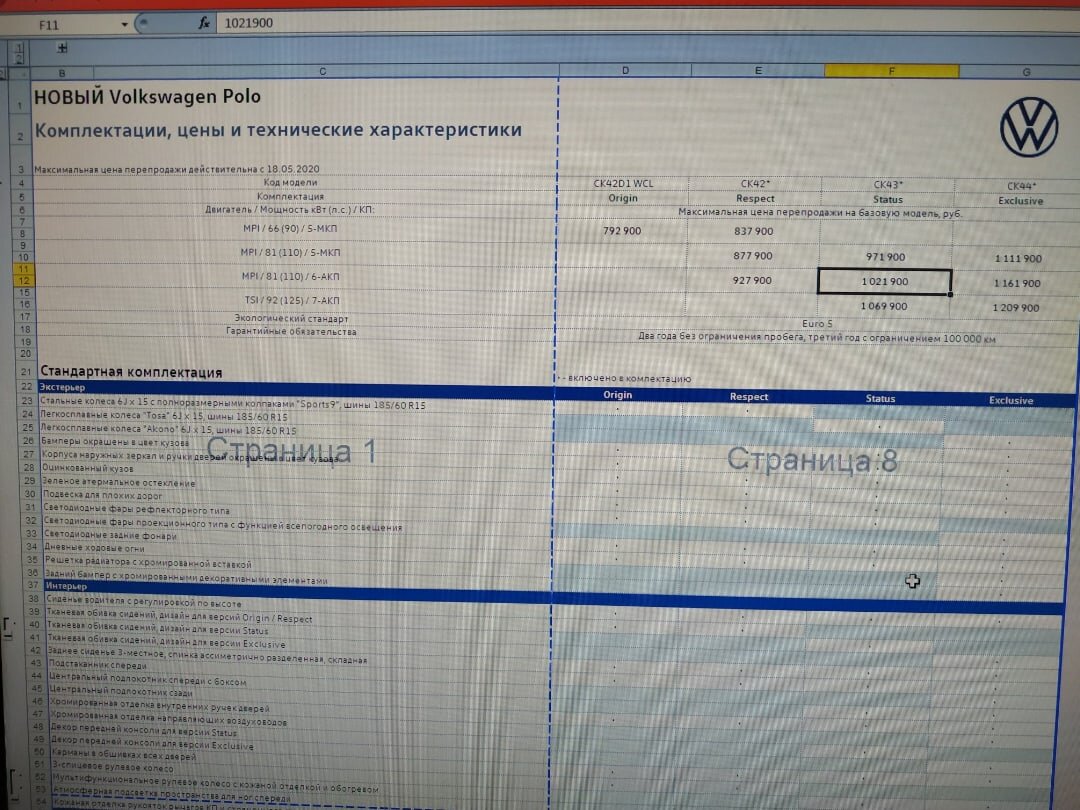This screenshot has width=1080, height=810.
Task: Select blue Экстерьер section header
Action: pyautogui.click(x=62, y=387)
